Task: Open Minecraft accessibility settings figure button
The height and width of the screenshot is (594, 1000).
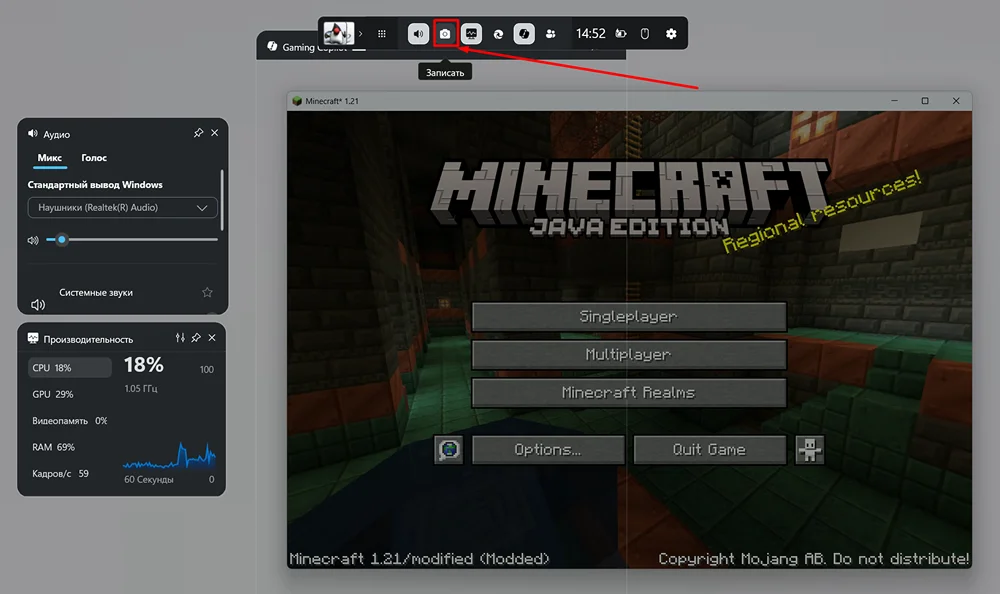Action: click(x=809, y=450)
